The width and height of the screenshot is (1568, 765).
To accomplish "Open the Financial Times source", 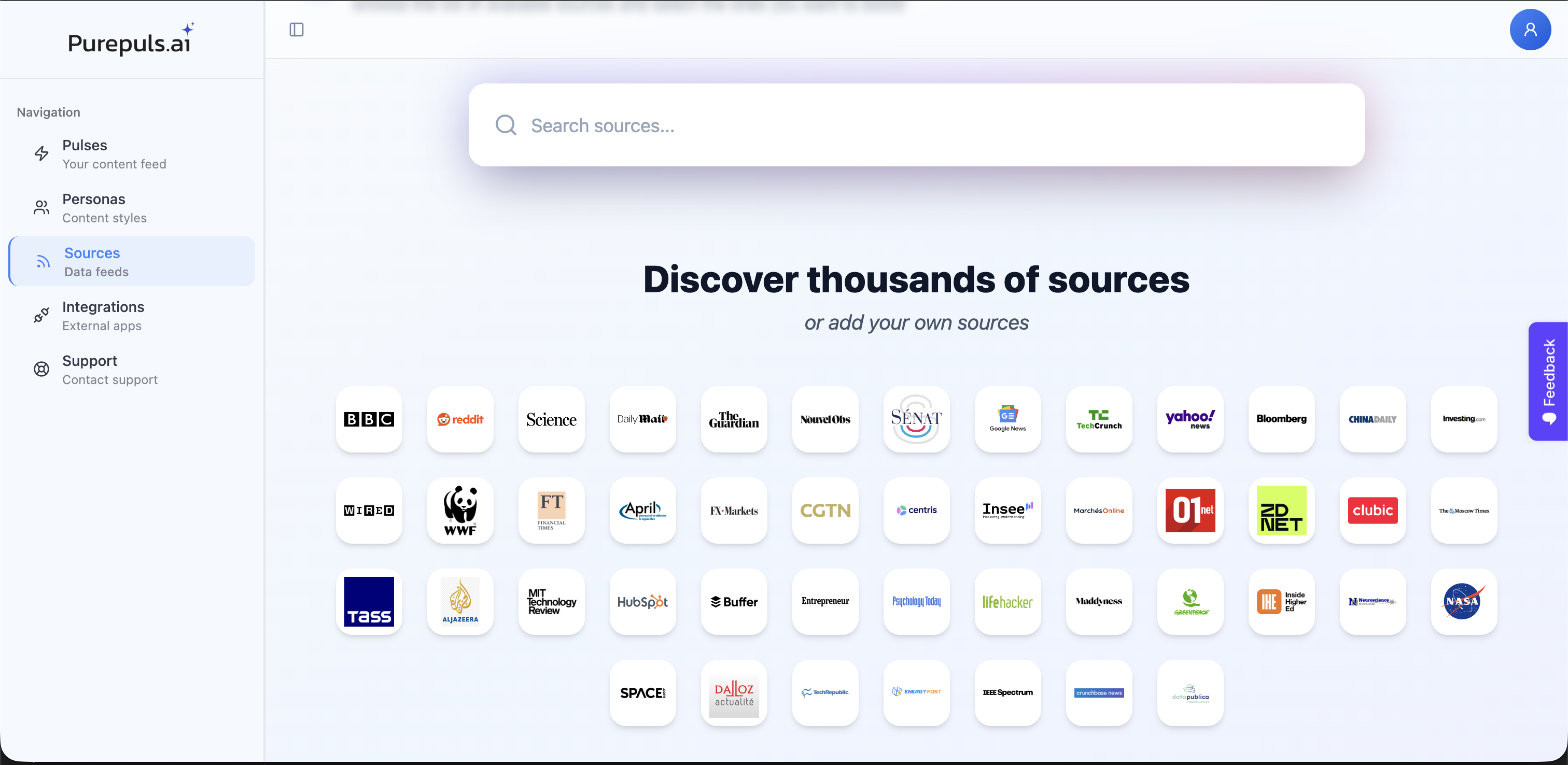I will pos(551,511).
